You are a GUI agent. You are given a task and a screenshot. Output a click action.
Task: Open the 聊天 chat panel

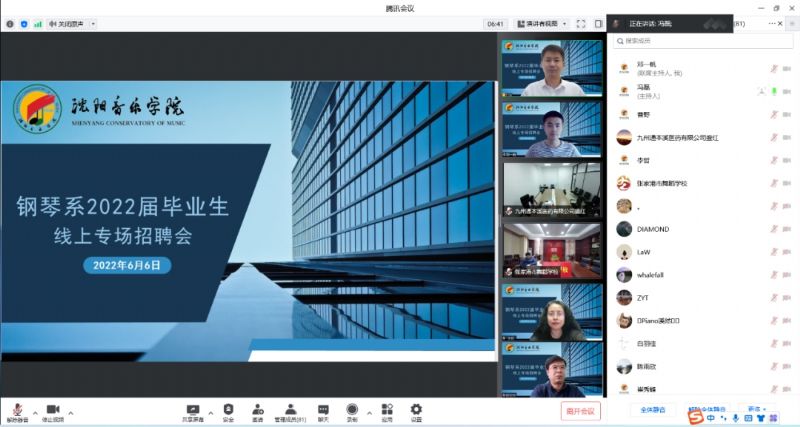pyautogui.click(x=322, y=409)
